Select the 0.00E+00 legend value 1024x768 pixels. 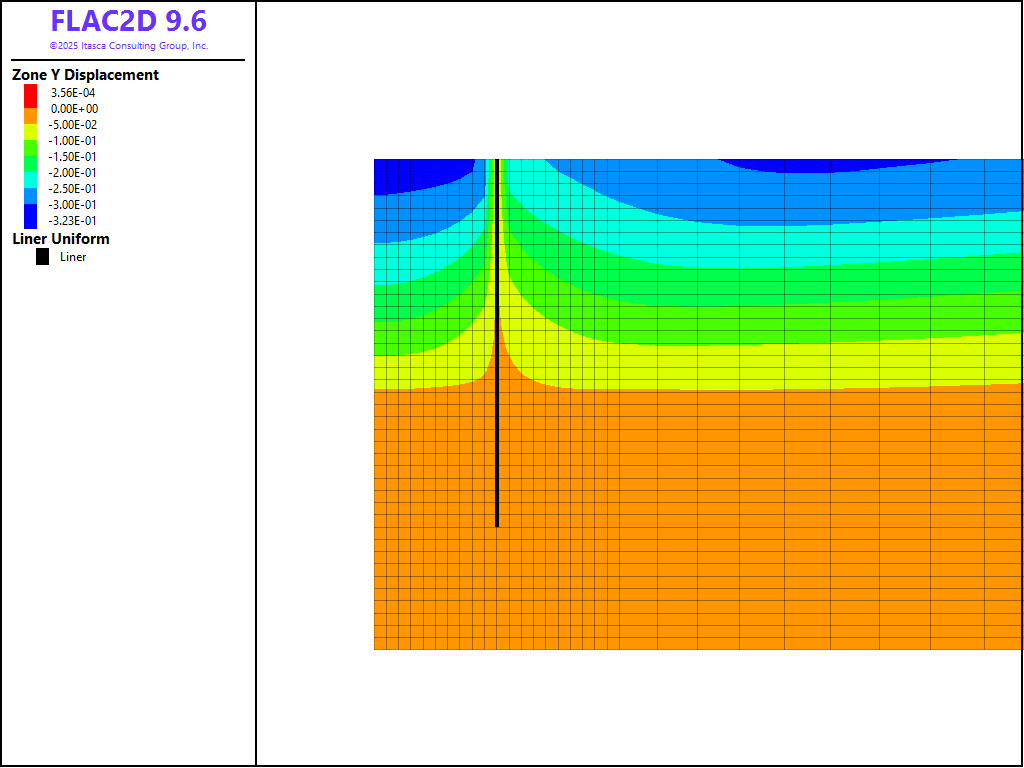[x=74, y=109]
